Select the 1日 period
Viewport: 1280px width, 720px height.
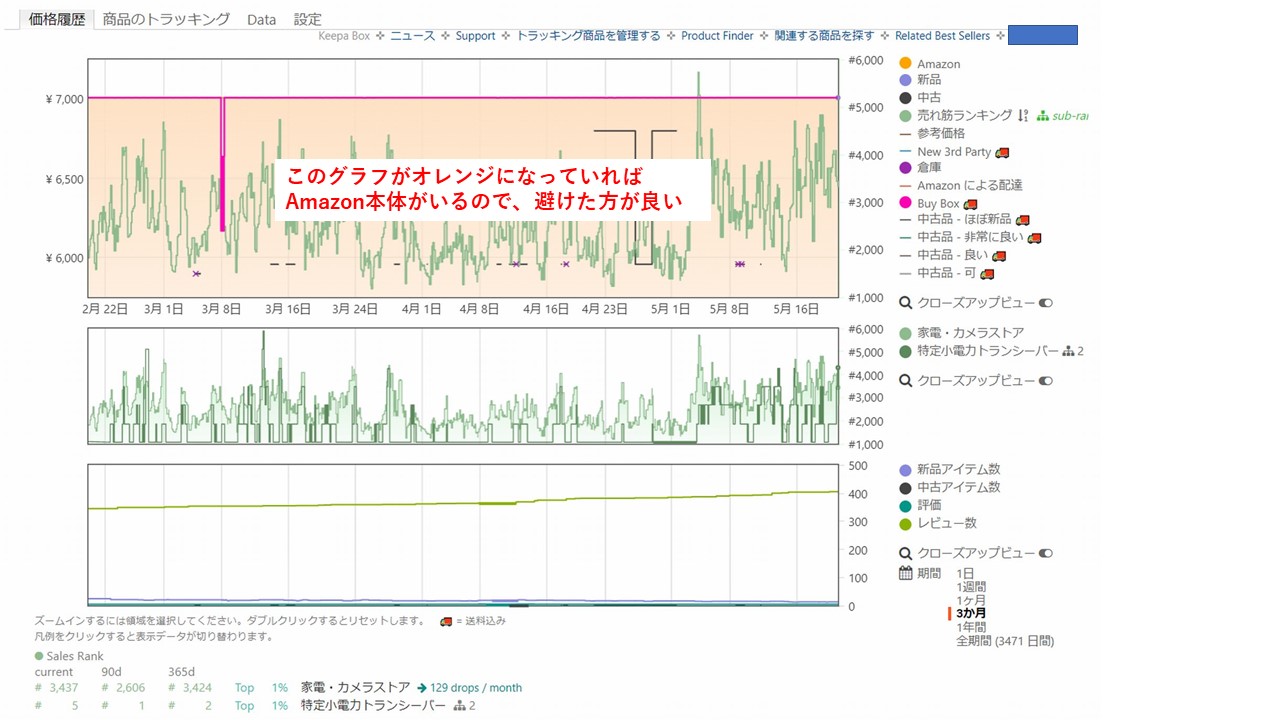pyautogui.click(x=965, y=574)
